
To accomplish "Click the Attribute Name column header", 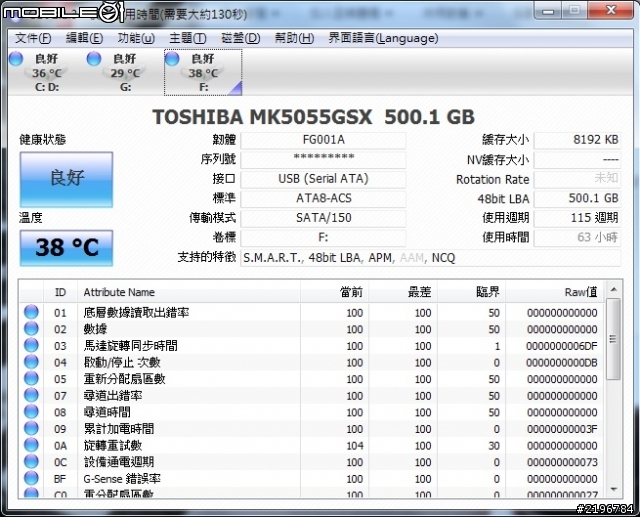I will (x=189, y=292).
